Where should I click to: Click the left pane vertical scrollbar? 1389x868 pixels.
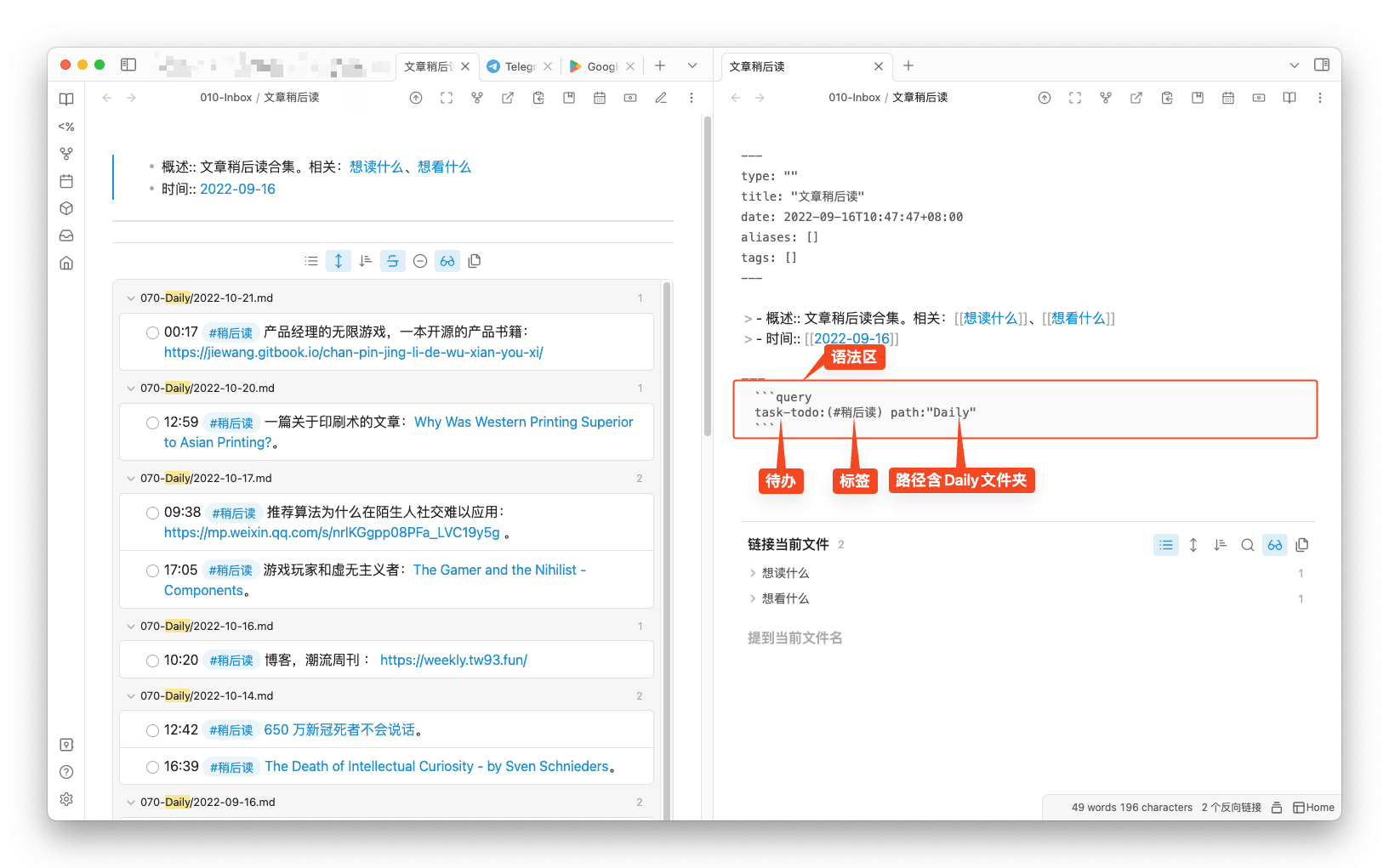(708, 276)
